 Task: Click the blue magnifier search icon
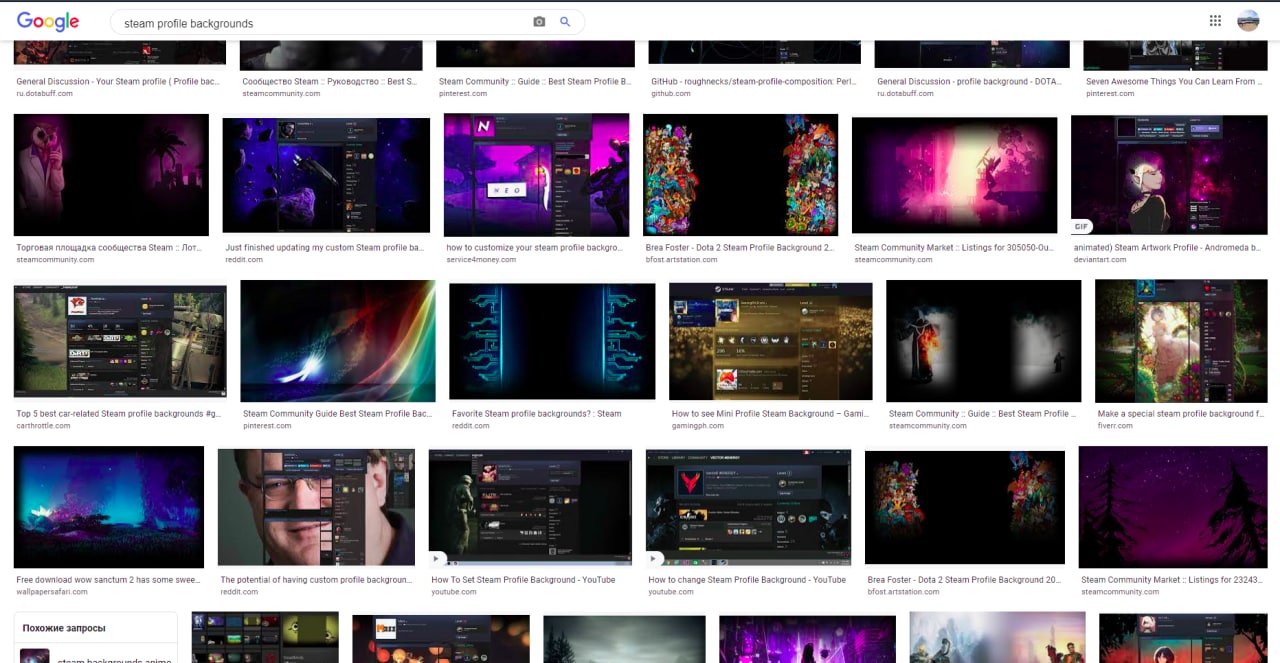[565, 22]
